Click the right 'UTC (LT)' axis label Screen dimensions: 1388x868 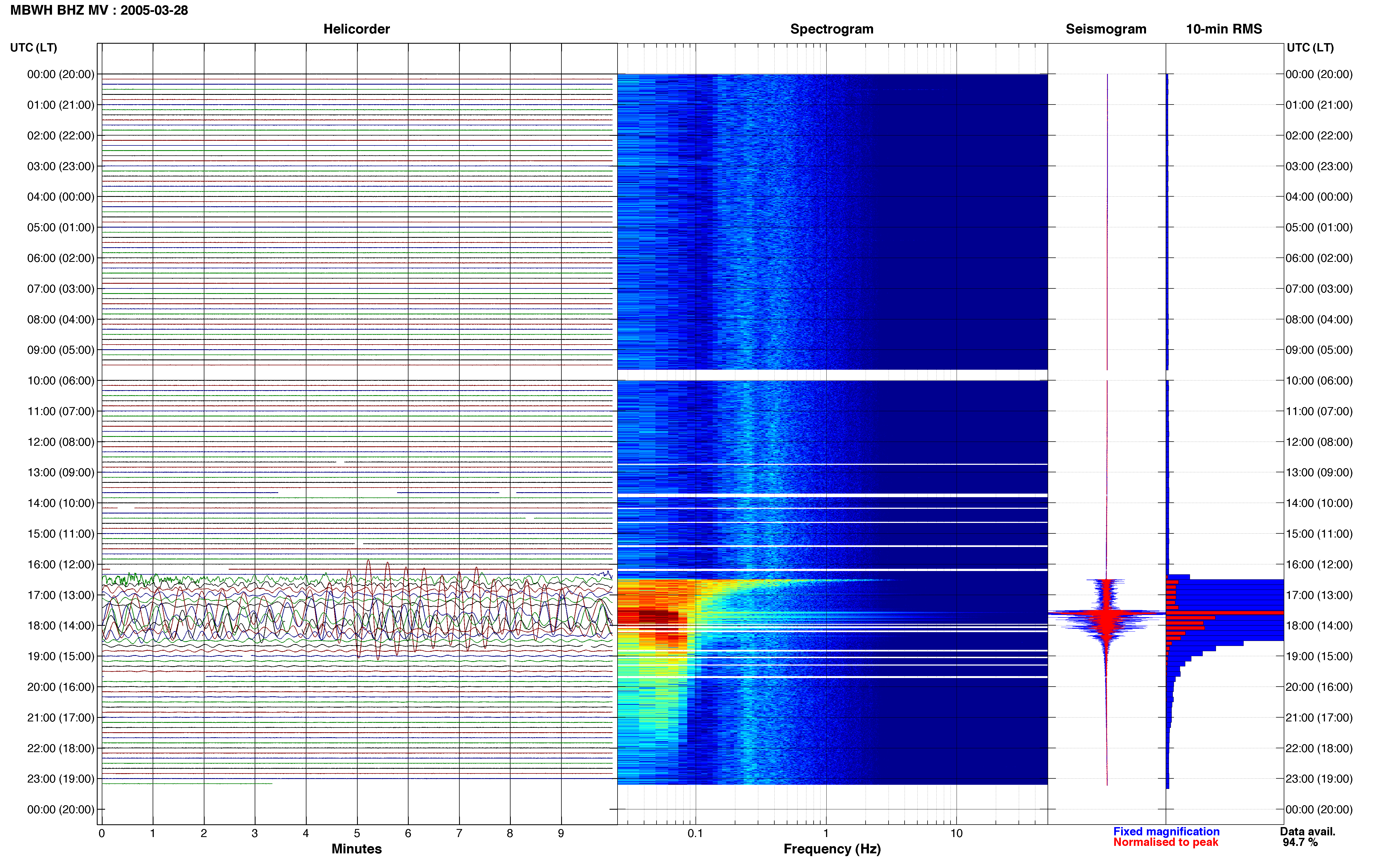click(x=1310, y=48)
